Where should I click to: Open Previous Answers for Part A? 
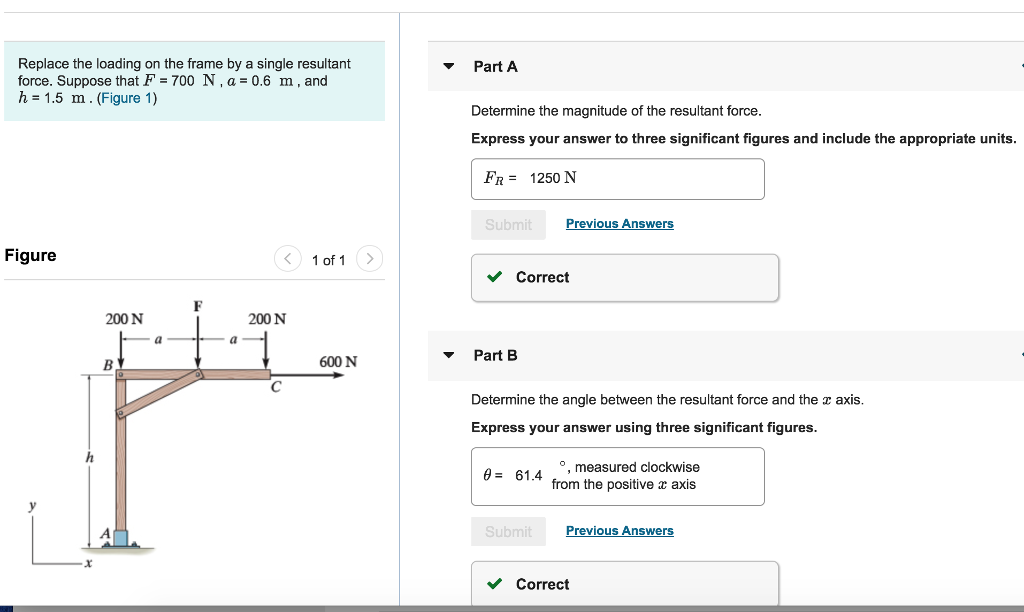click(619, 224)
